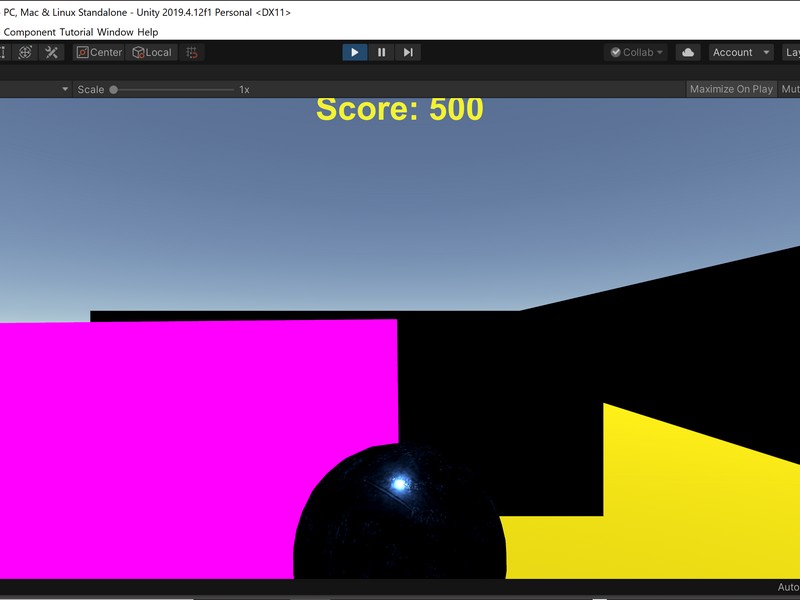Select the custom Transform tool icon

click(25, 52)
